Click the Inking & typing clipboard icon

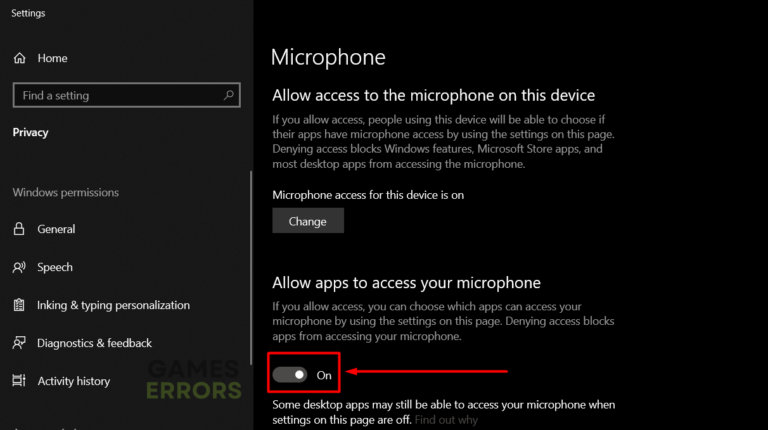19,305
